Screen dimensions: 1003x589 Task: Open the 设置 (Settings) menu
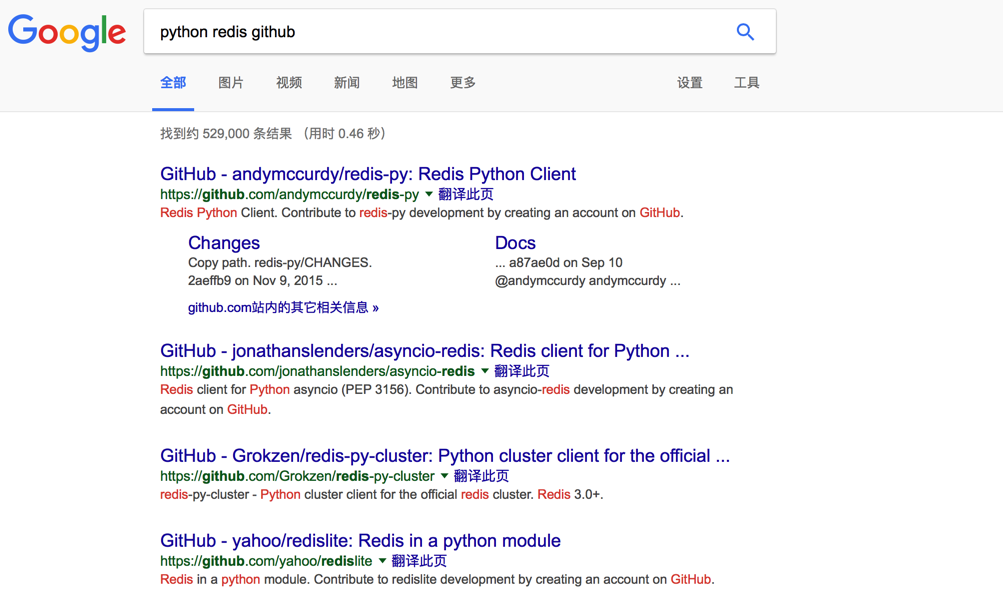coord(689,83)
